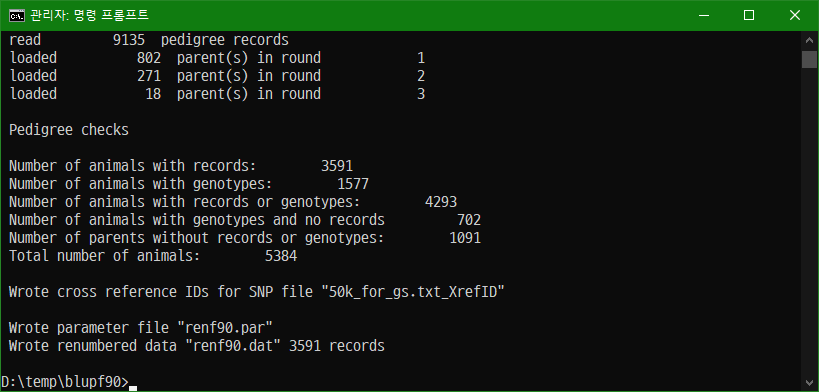Click the window title '관리자: 명령 프롬프트'
This screenshot has width=819, height=392.
pyautogui.click(x=89, y=15)
